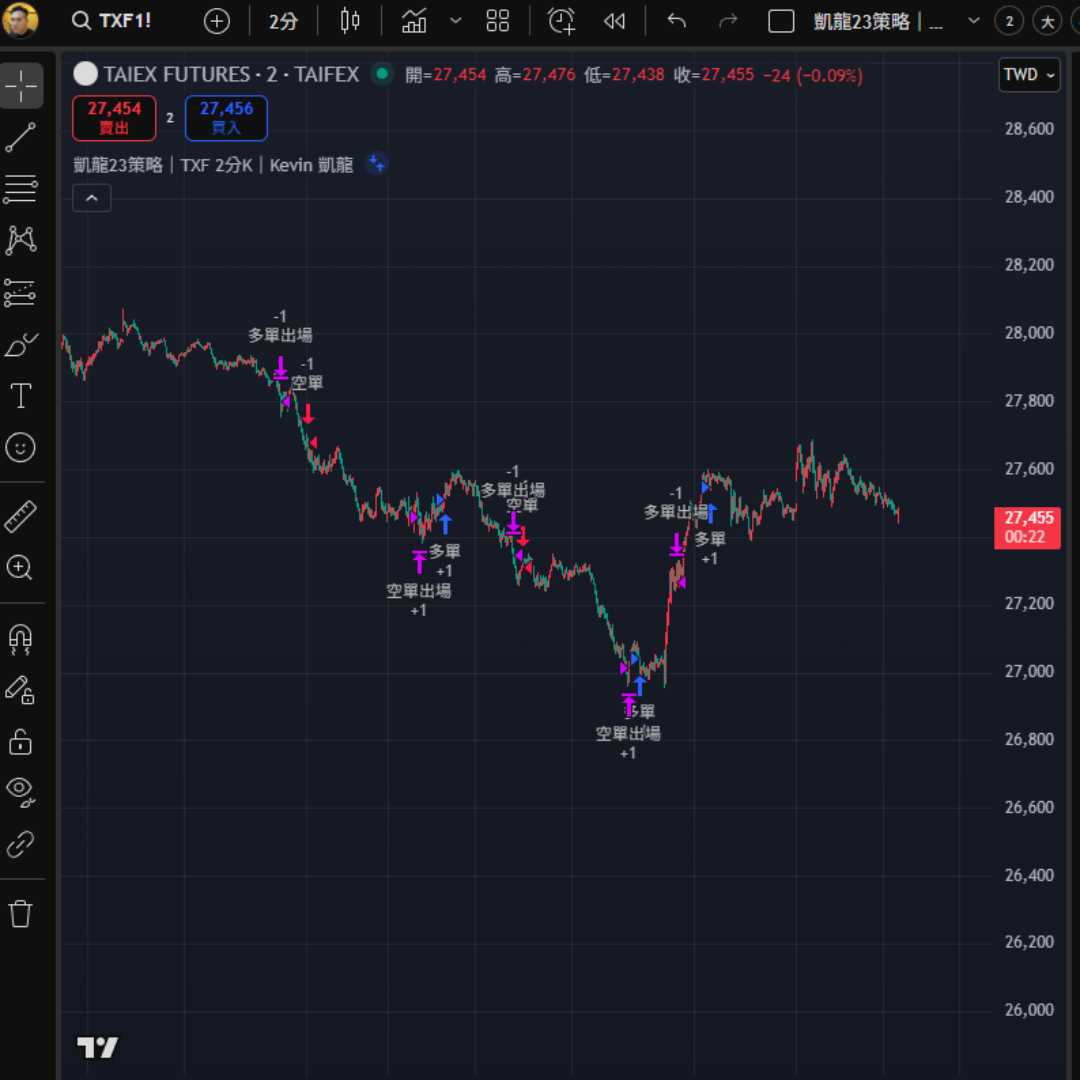Open the indicators chart icon
Viewport: 1080px width, 1080px height.
tap(414, 21)
